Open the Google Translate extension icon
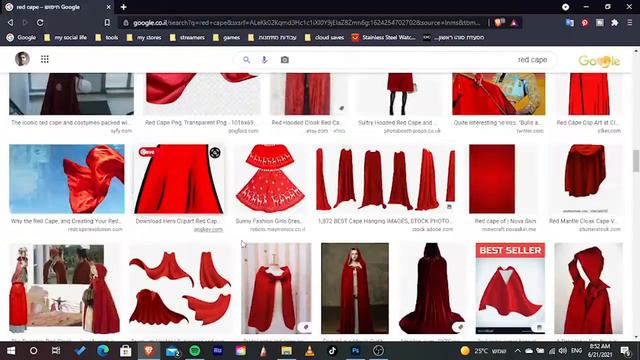 (x=570, y=23)
